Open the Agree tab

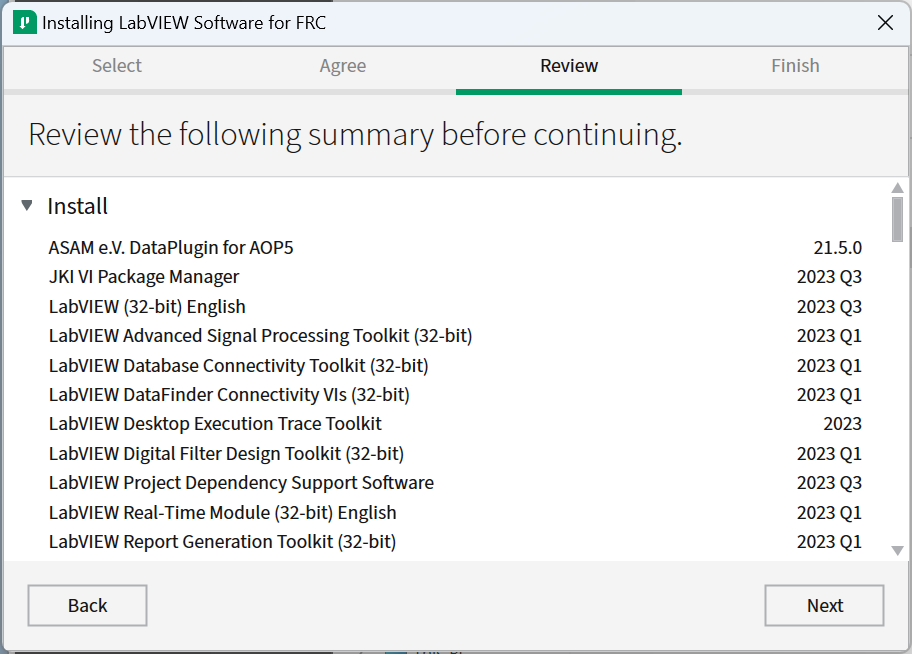pos(343,66)
